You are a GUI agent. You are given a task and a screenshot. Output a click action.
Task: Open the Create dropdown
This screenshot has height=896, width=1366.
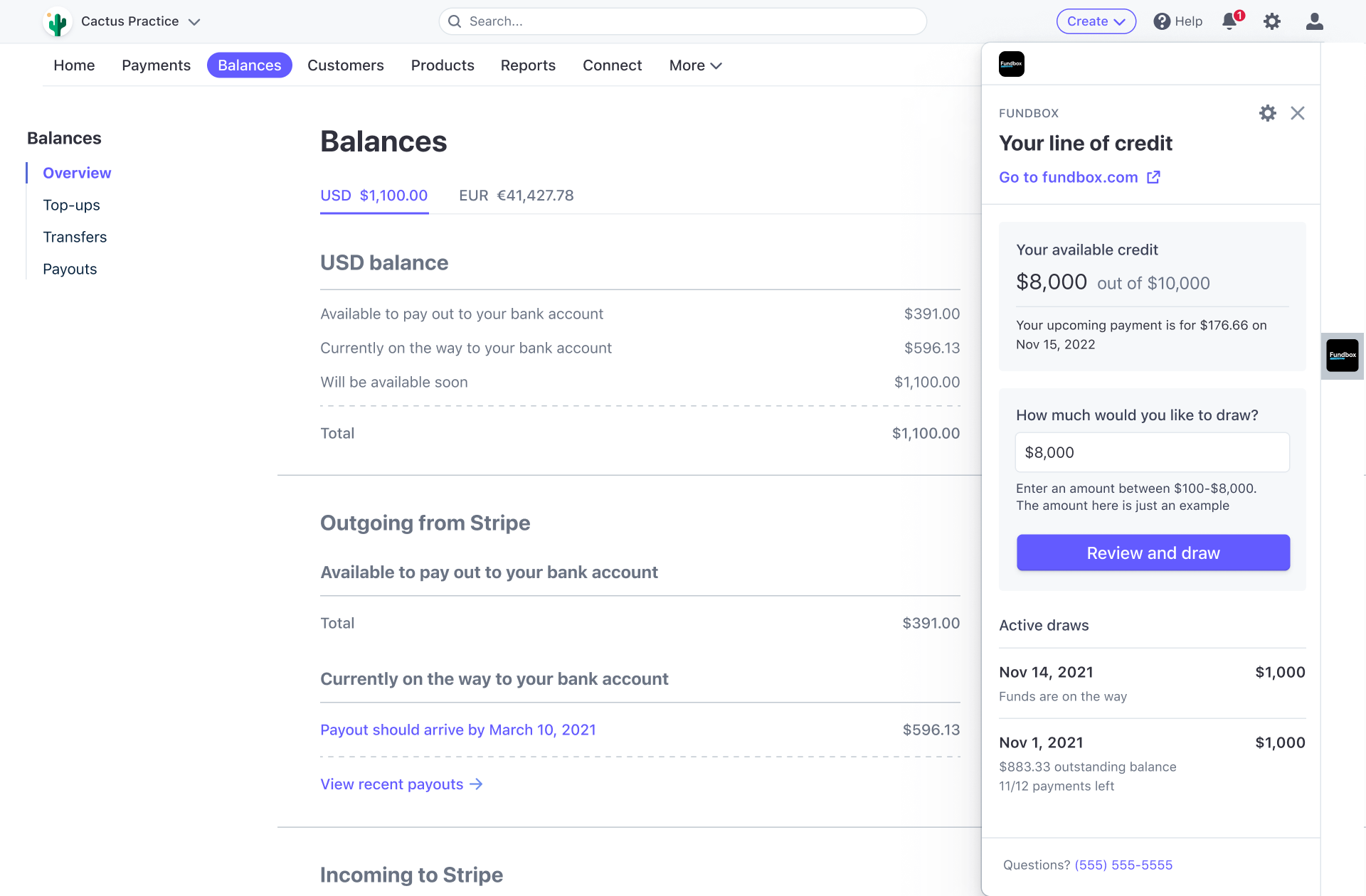tap(1096, 21)
